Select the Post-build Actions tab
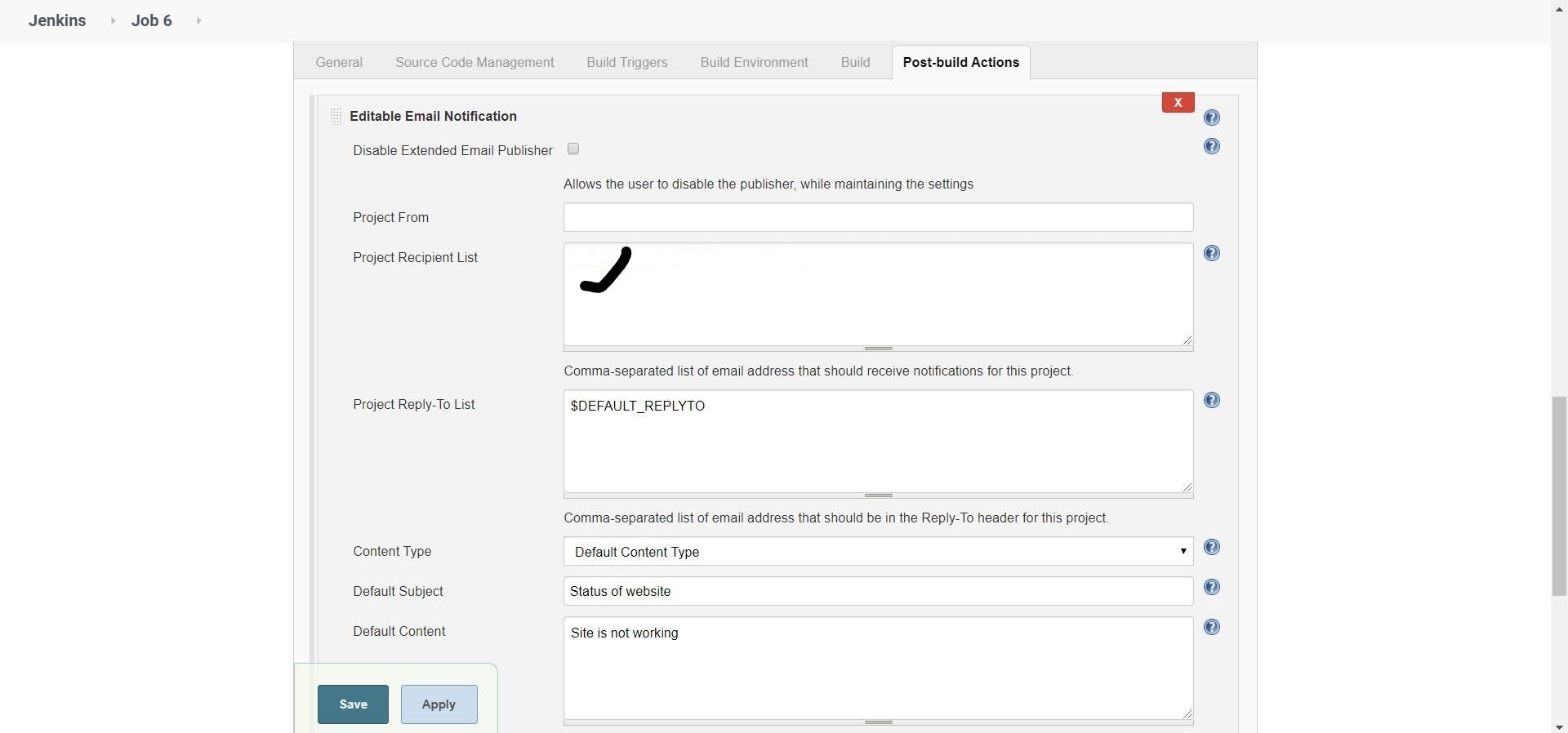1568x733 pixels. pos(961,62)
